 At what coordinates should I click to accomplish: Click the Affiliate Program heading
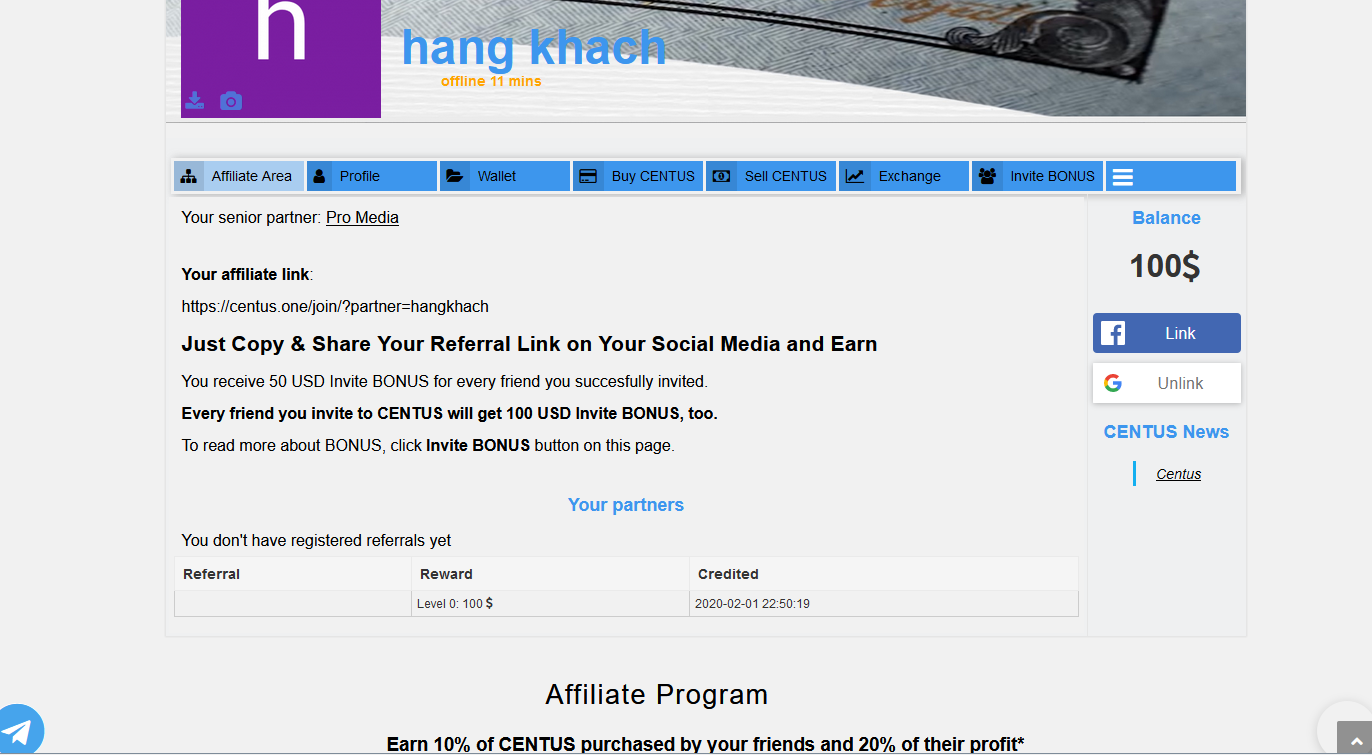click(x=657, y=695)
